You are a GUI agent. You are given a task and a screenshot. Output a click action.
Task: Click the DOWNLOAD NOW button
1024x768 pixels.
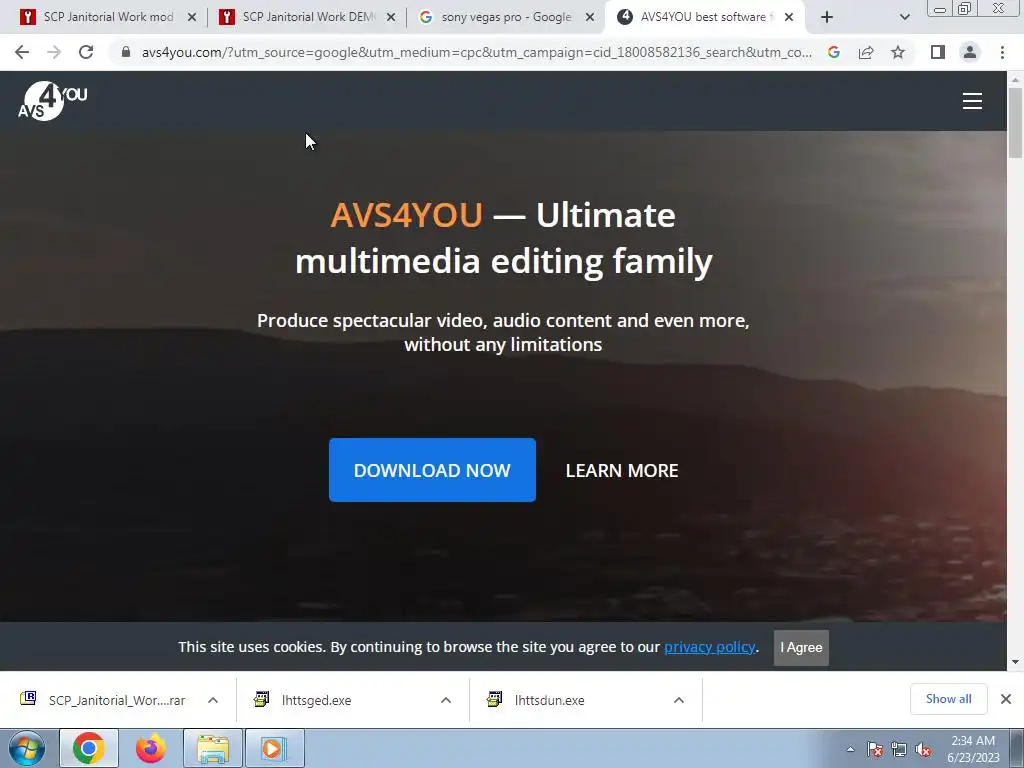click(x=432, y=470)
